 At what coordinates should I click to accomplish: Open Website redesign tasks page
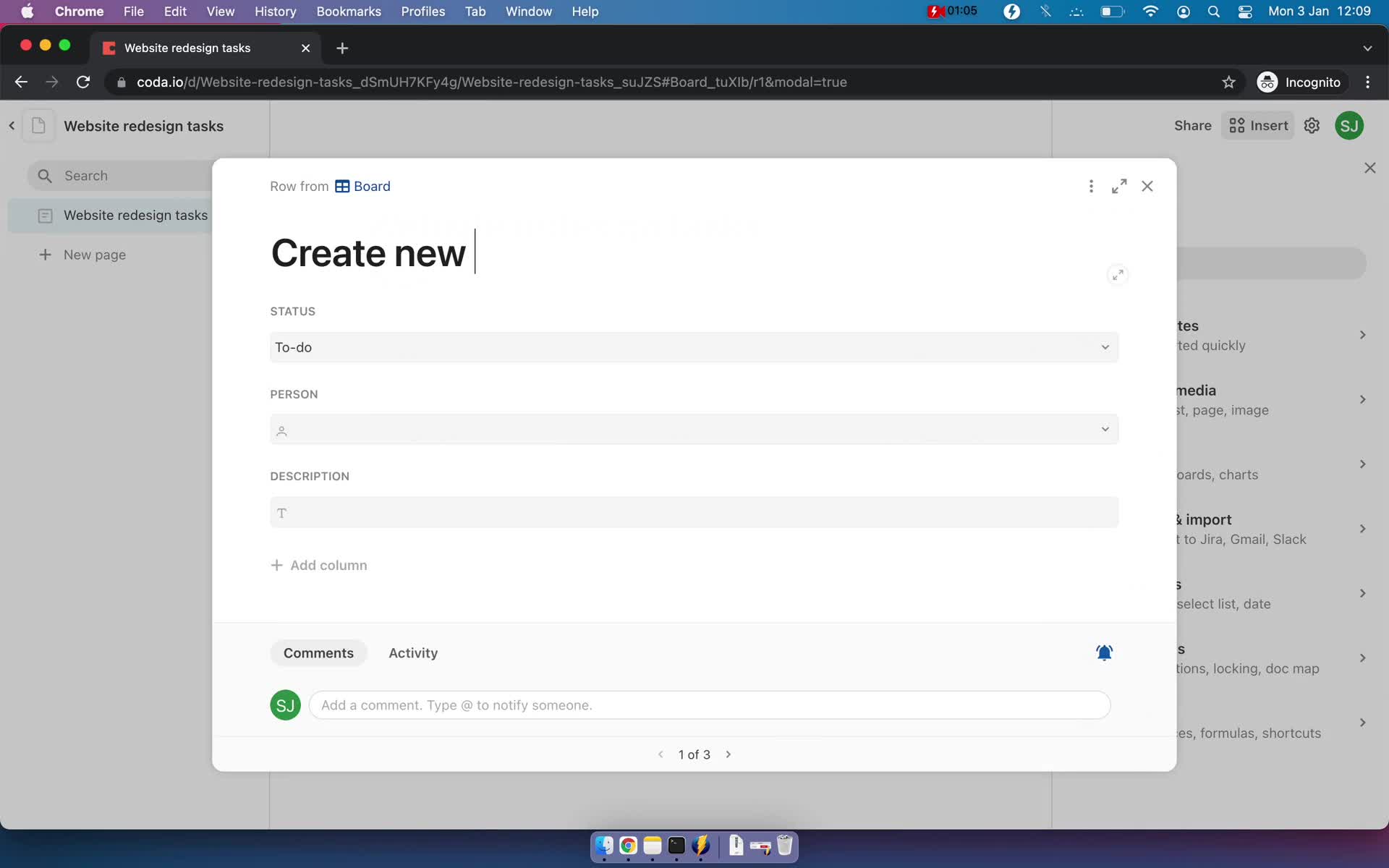135,215
